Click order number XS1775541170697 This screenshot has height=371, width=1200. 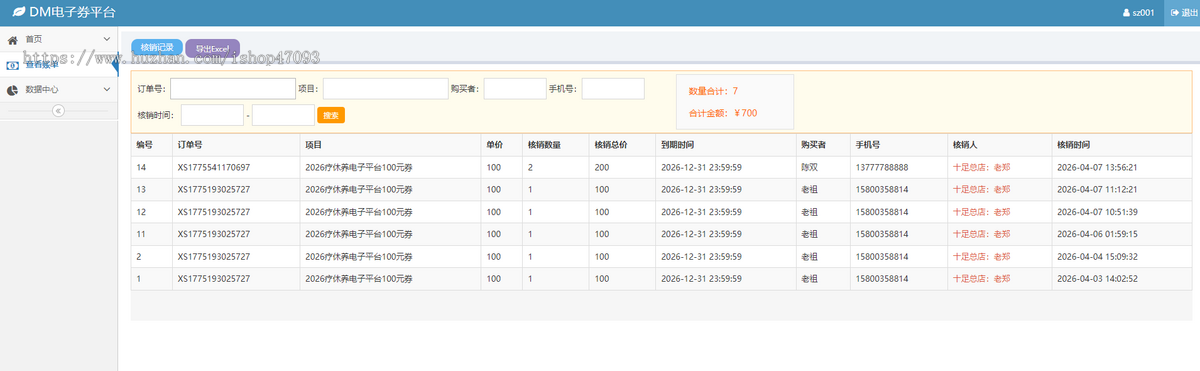pos(214,167)
